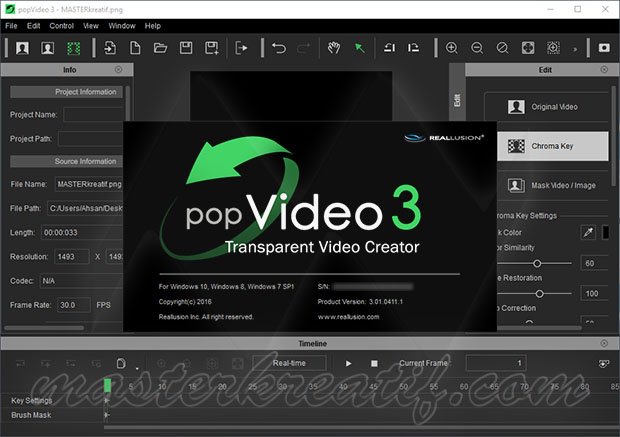The width and height of the screenshot is (620, 437).
Task: Click the timeline page document icon
Action: [x=121, y=363]
